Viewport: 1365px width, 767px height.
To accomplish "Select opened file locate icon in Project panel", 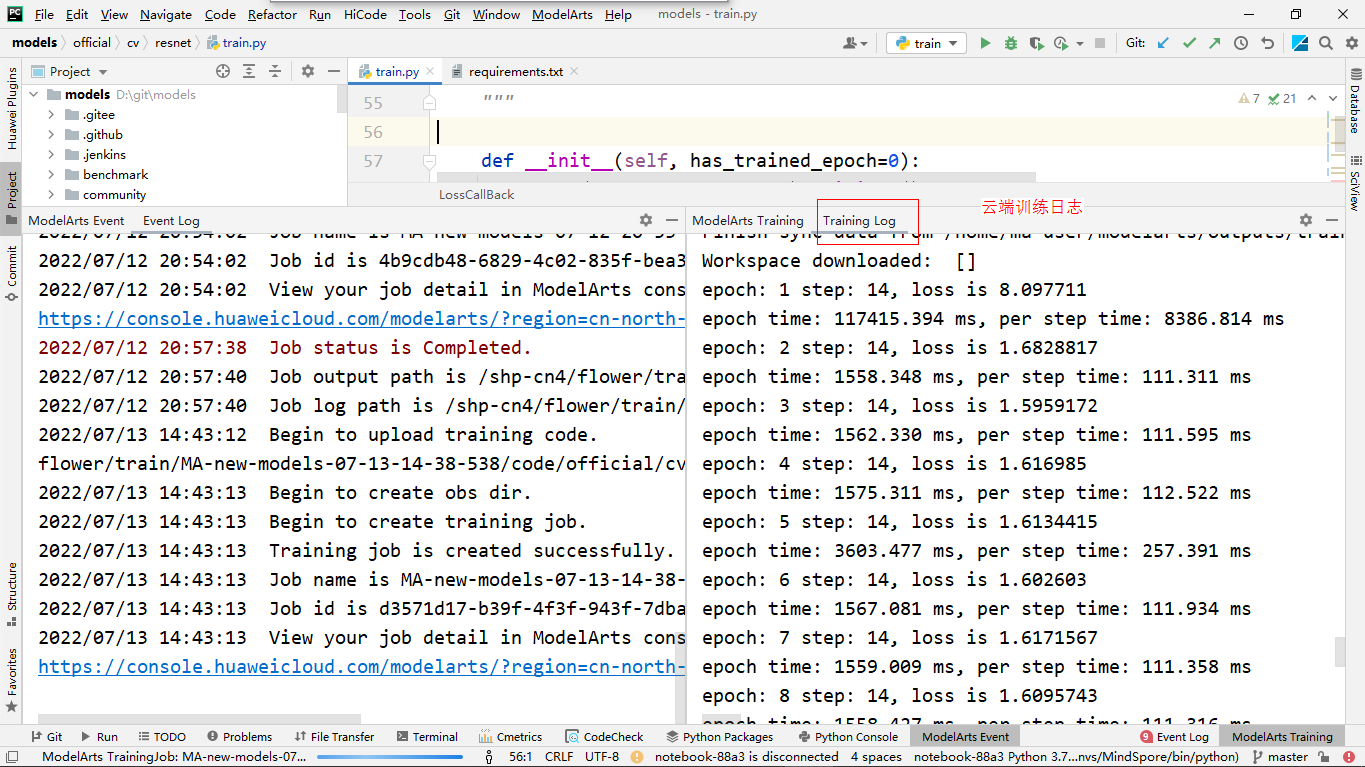I will (x=223, y=71).
